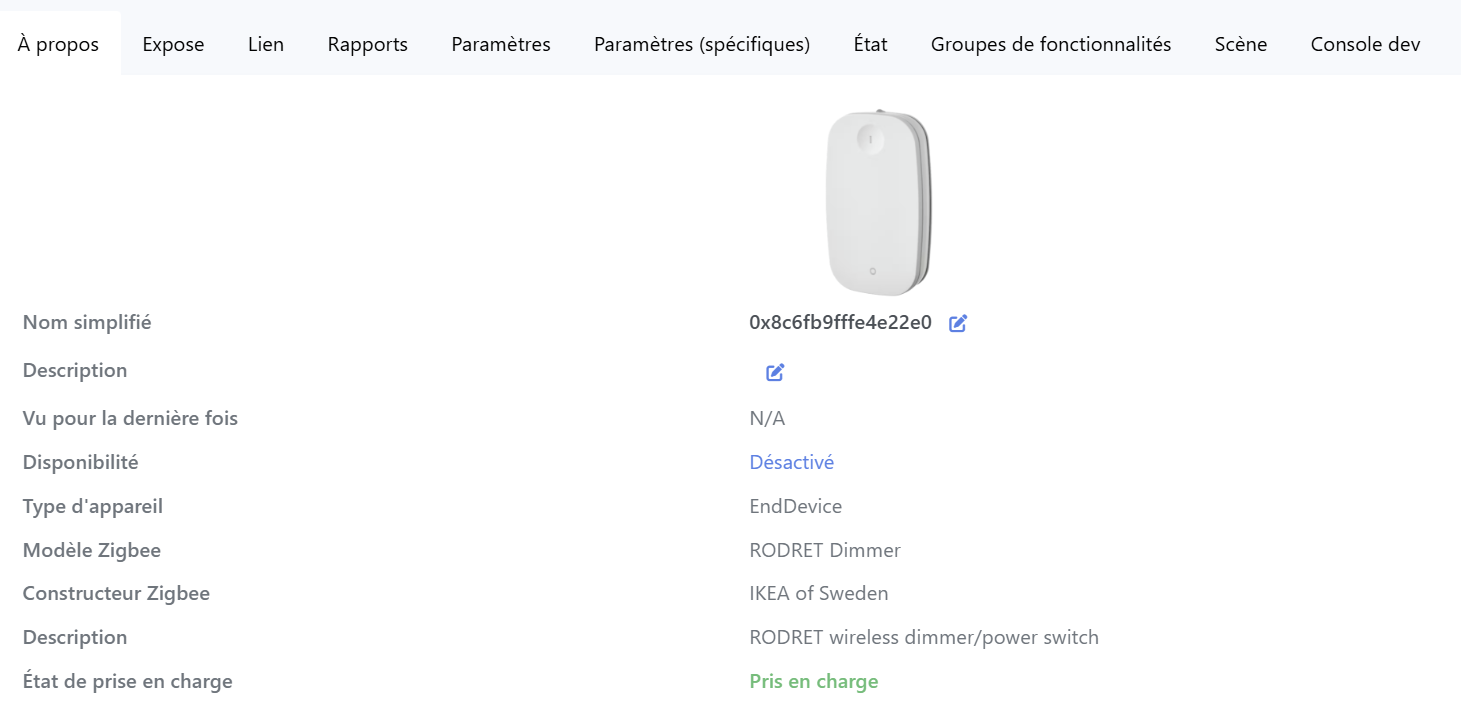Click the RODRET dimmer device image
This screenshot has height=709, width=1461.
[x=879, y=203]
